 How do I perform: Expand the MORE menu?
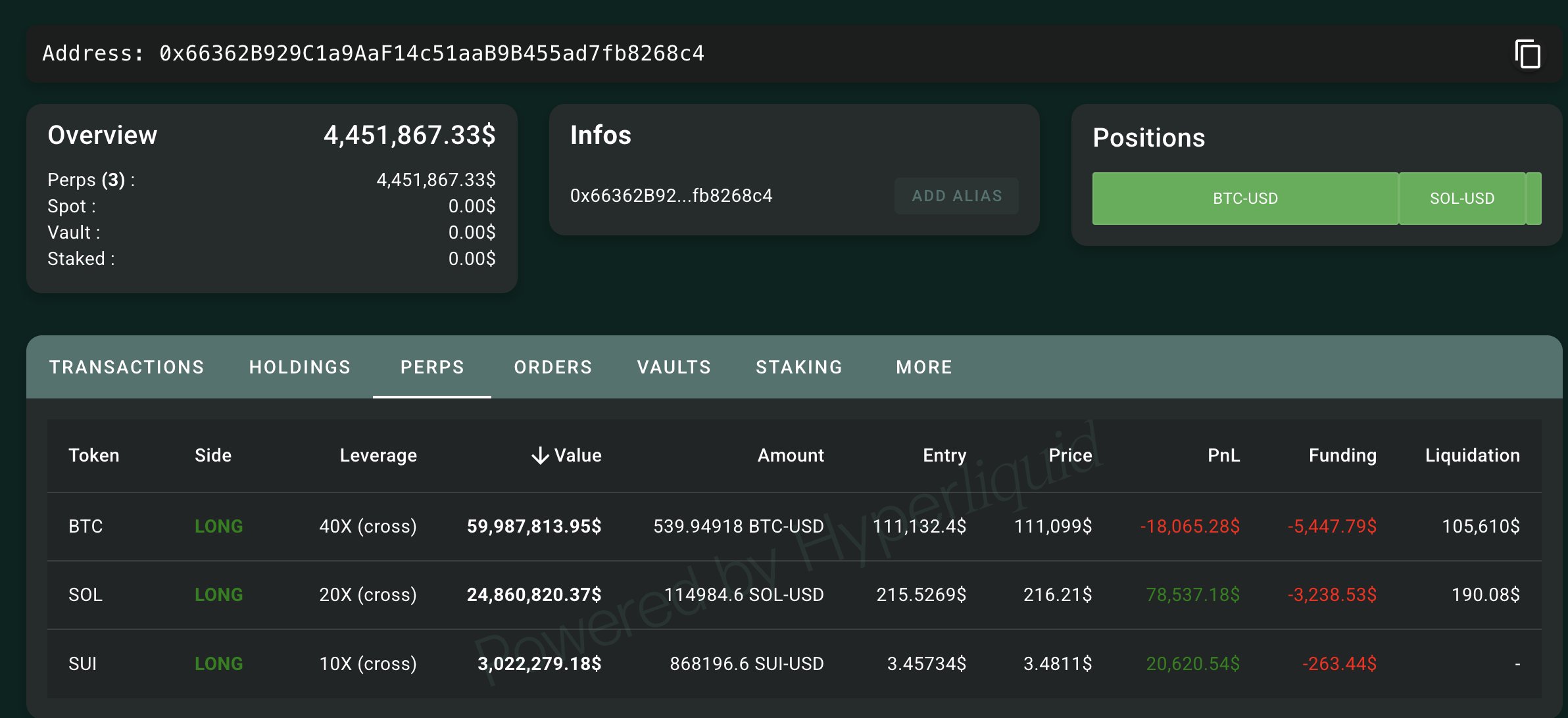pos(924,367)
